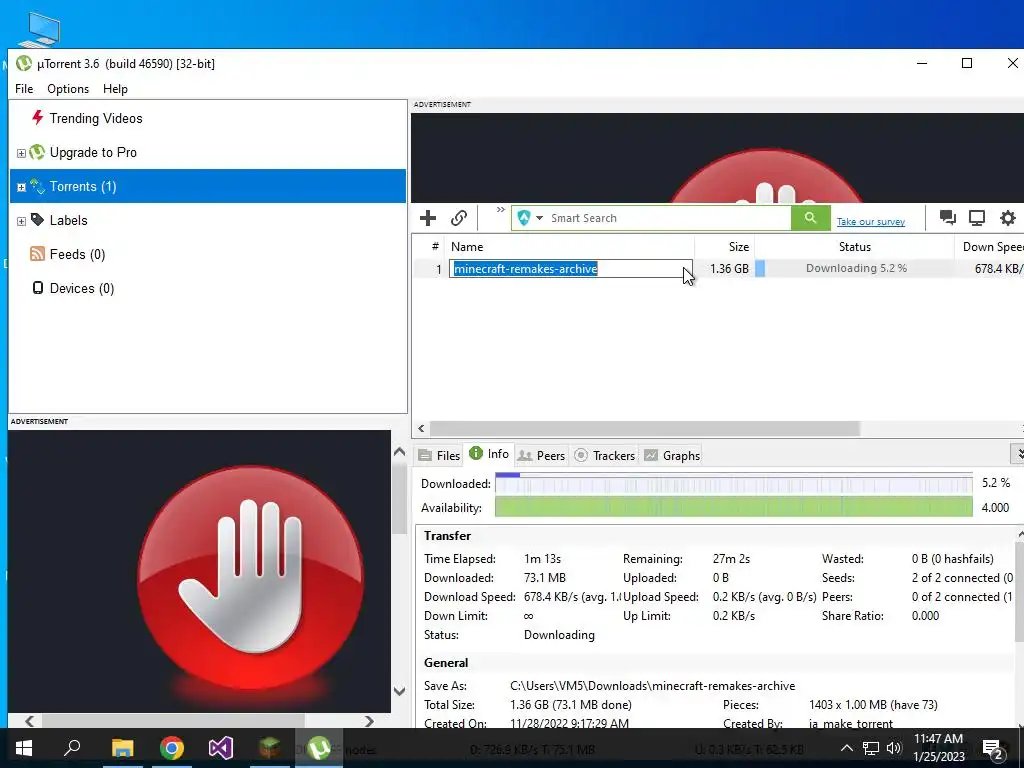Click the up arrow beside the left advertisement
The width and height of the screenshot is (1024, 768).
coord(400,452)
